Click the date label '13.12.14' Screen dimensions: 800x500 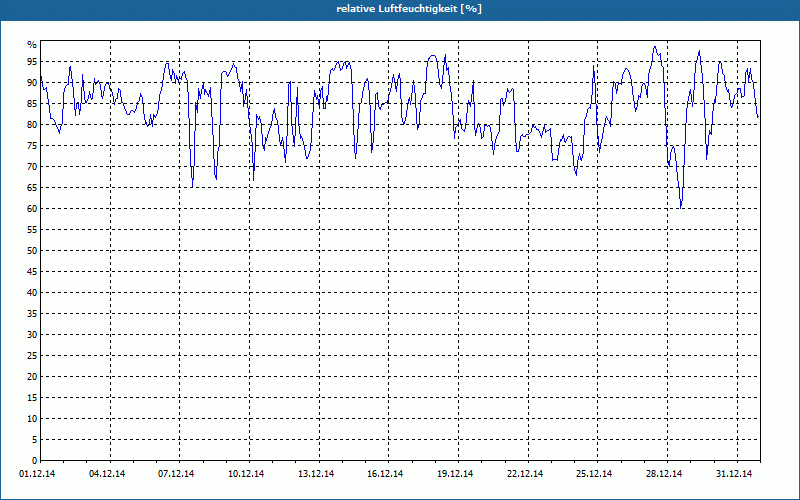[316, 474]
